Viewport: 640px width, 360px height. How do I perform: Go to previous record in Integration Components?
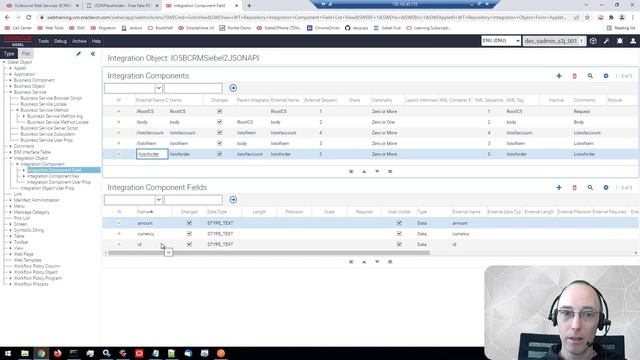coord(364,171)
